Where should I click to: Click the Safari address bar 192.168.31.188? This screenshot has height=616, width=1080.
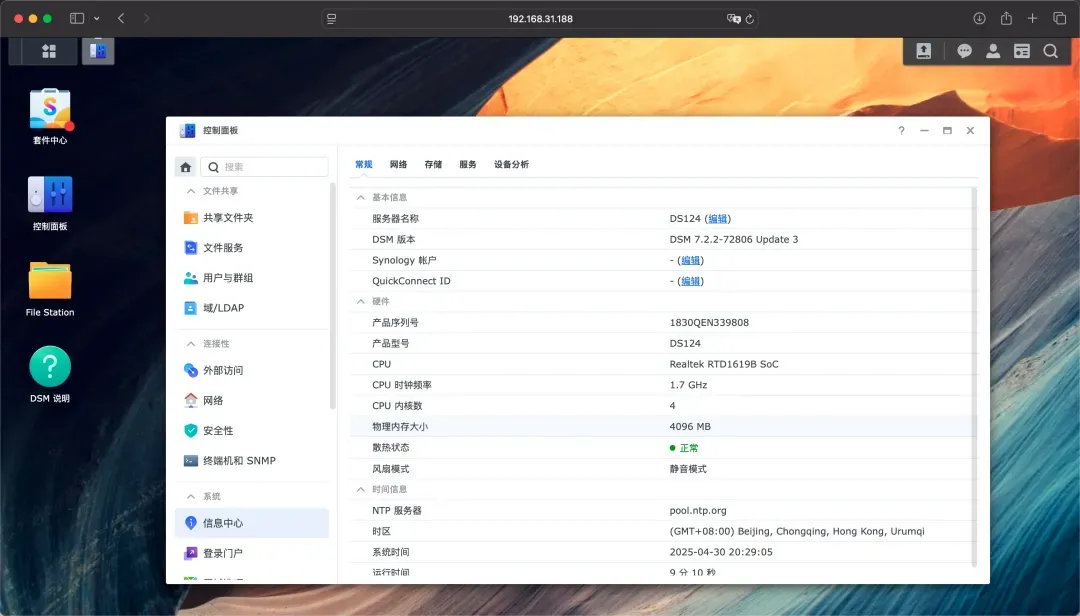(541, 19)
